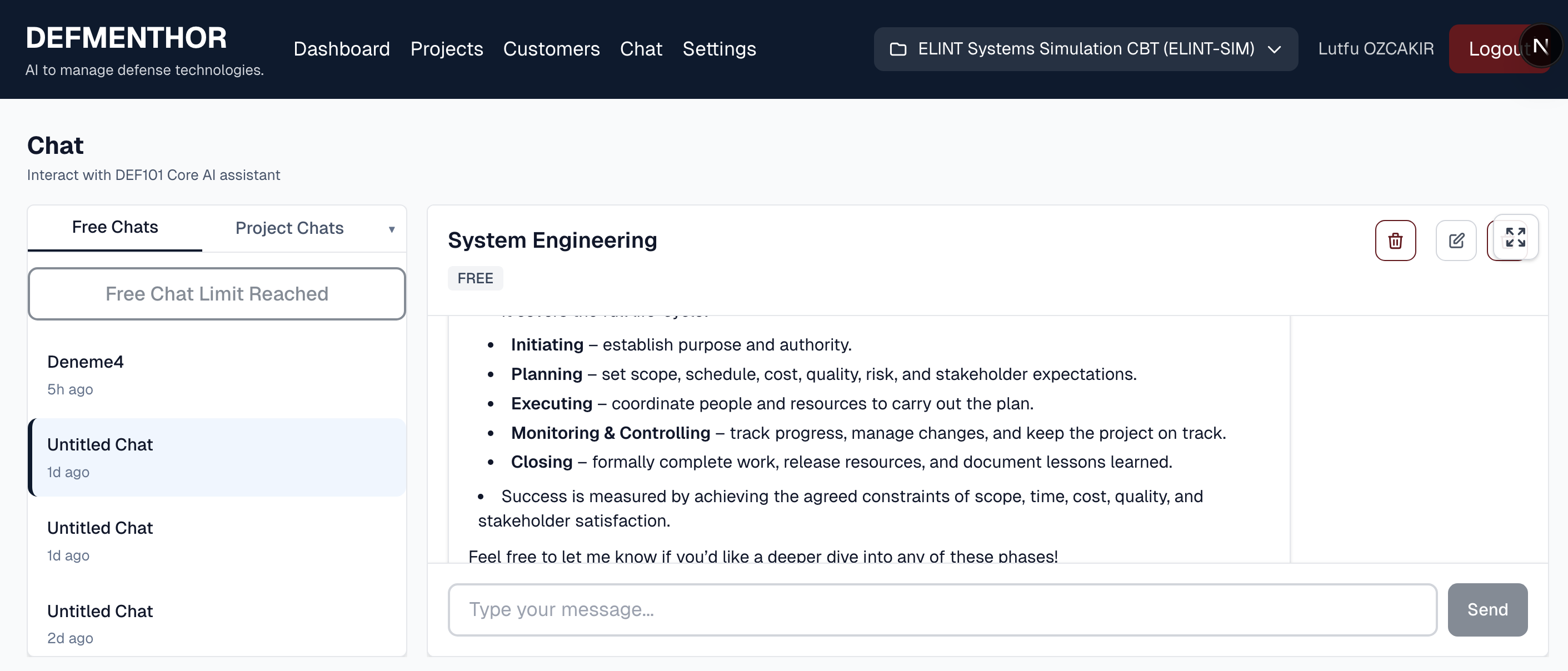The image size is (1568, 671).
Task: Click the message input field
Action: [x=942, y=609]
